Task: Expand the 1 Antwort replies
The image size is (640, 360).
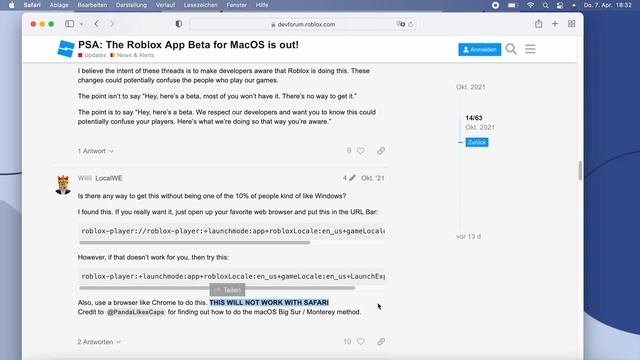Action: [x=96, y=151]
